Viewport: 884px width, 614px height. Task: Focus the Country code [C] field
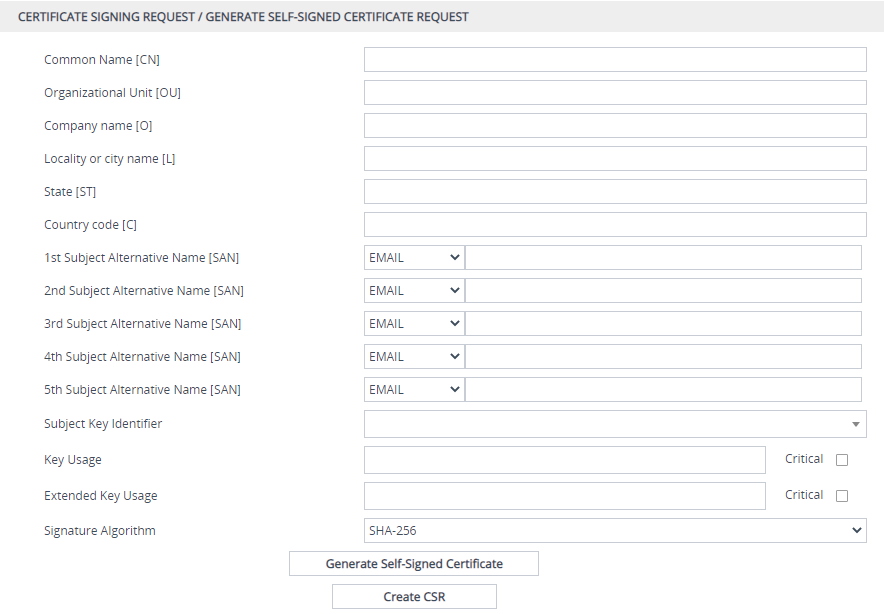tap(615, 225)
